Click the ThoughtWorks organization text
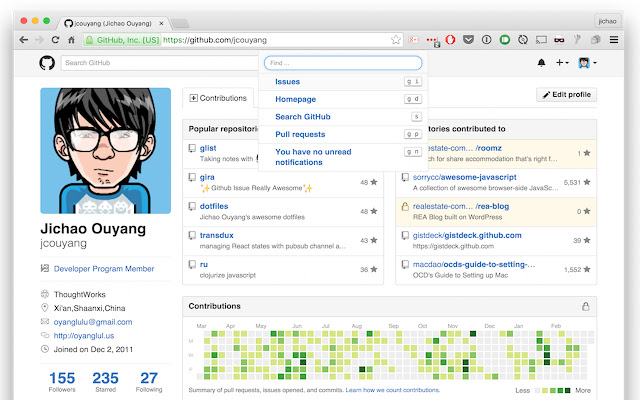 point(80,294)
